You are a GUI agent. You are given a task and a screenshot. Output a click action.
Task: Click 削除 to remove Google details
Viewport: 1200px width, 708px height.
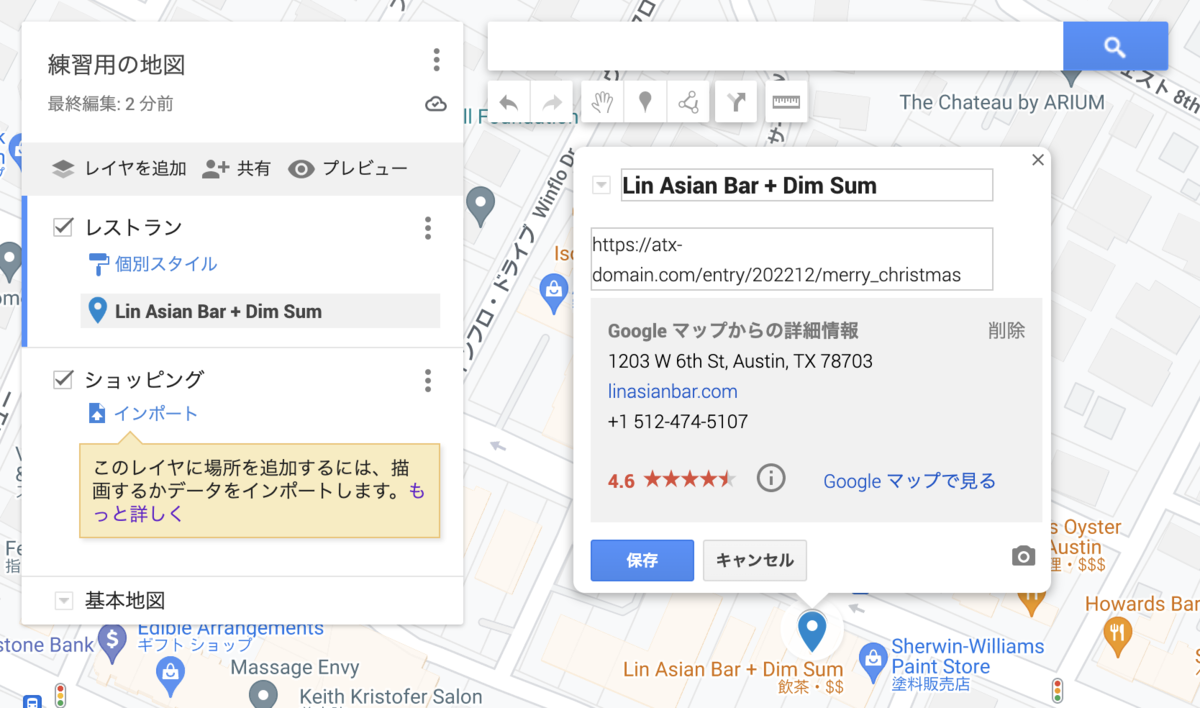pos(1006,331)
